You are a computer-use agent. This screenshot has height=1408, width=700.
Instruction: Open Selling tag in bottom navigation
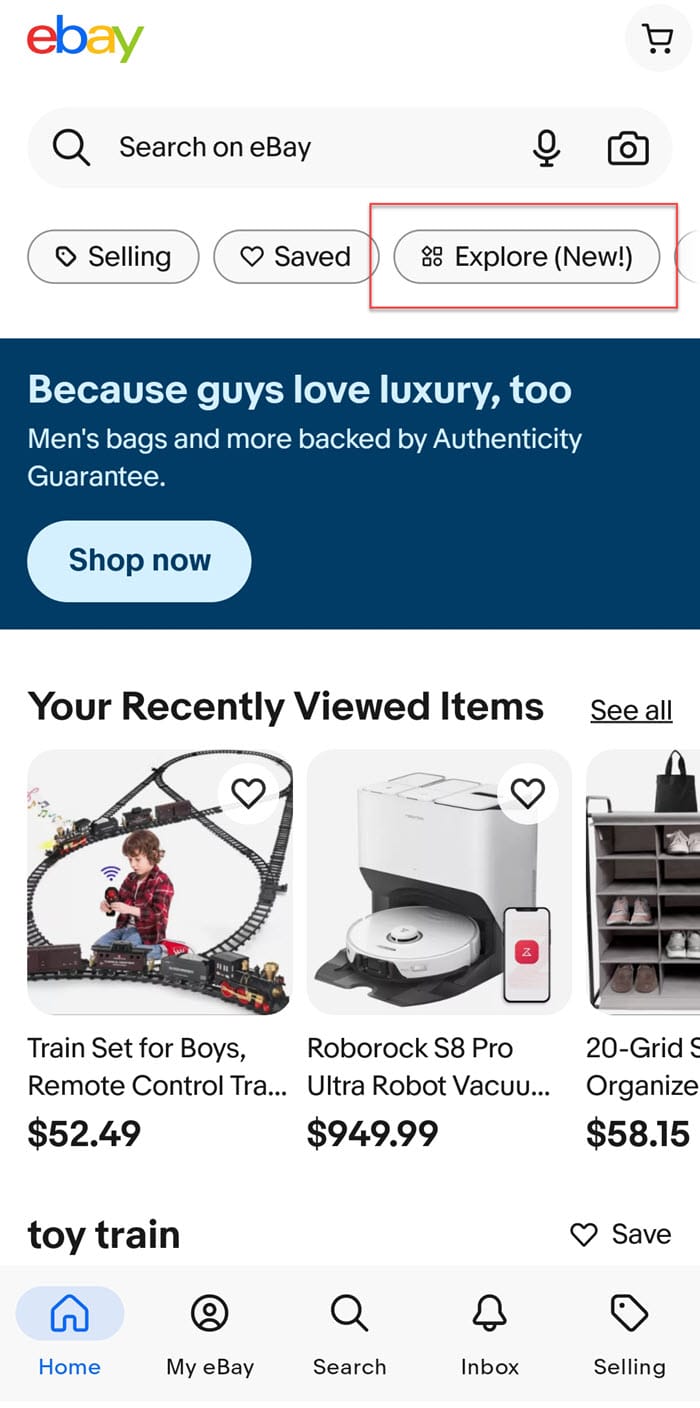[x=629, y=1335]
